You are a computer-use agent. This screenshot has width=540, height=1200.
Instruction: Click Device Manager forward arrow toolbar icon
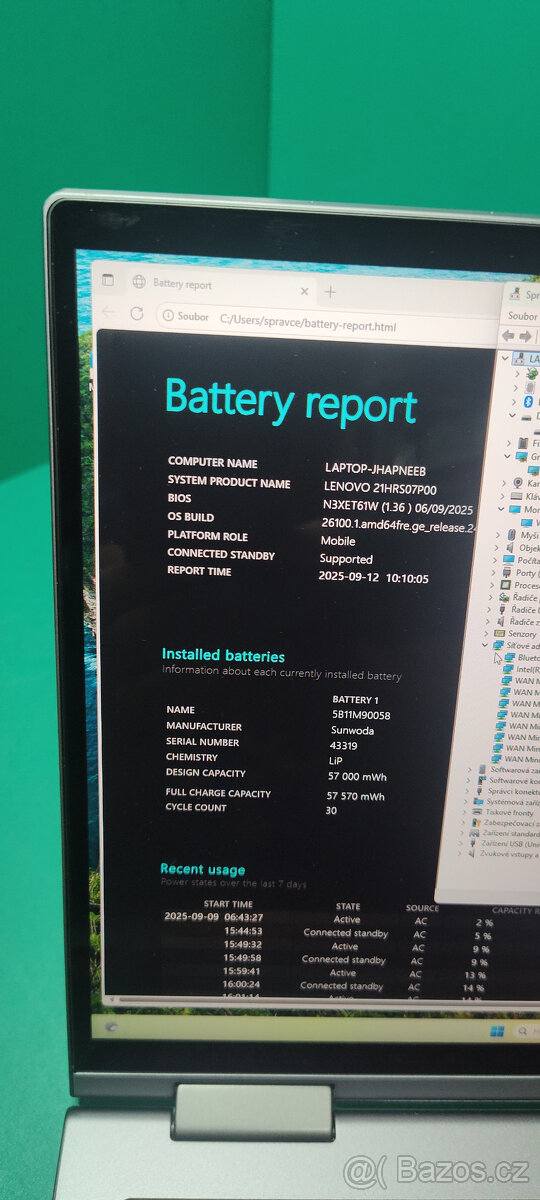click(525, 337)
